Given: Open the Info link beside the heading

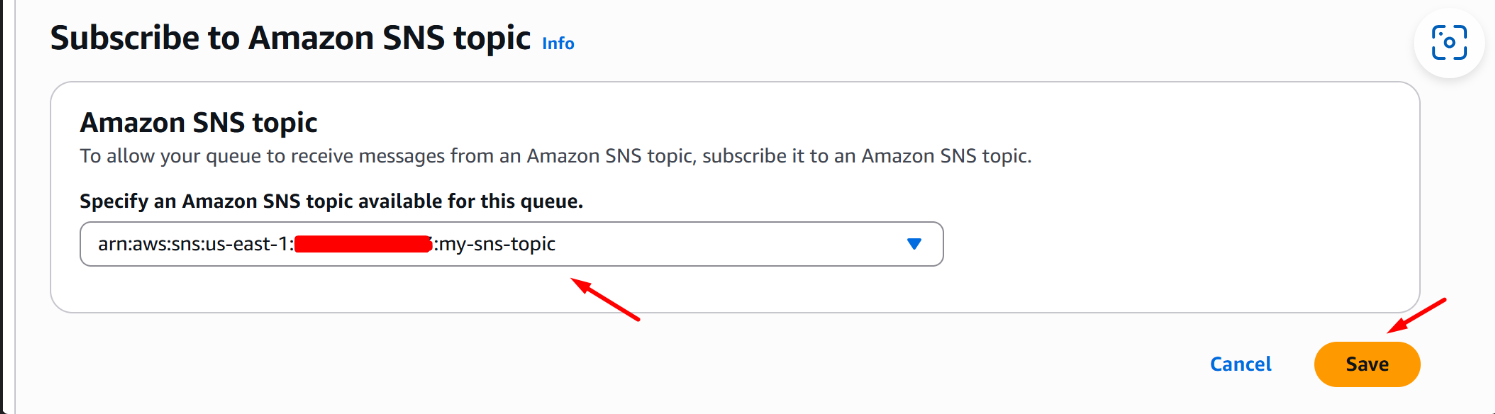Looking at the screenshot, I should 558,43.
